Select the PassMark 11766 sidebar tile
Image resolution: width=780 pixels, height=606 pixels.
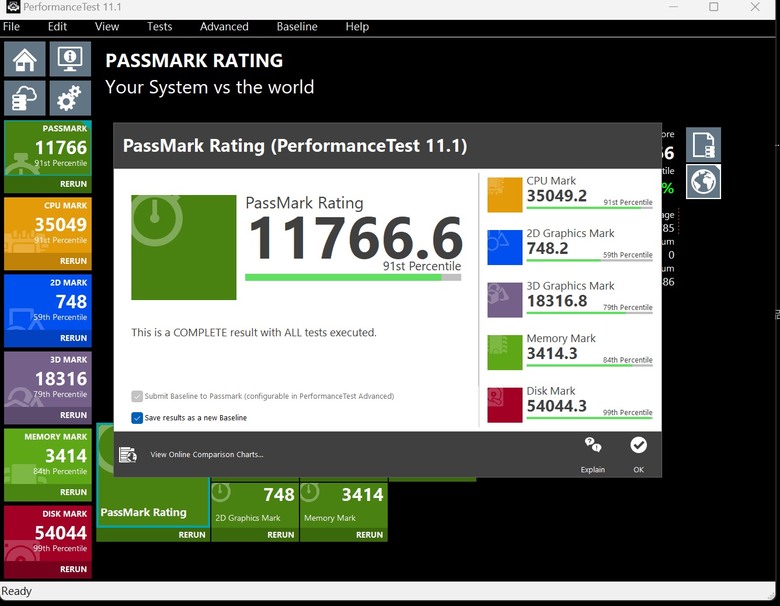[48, 148]
